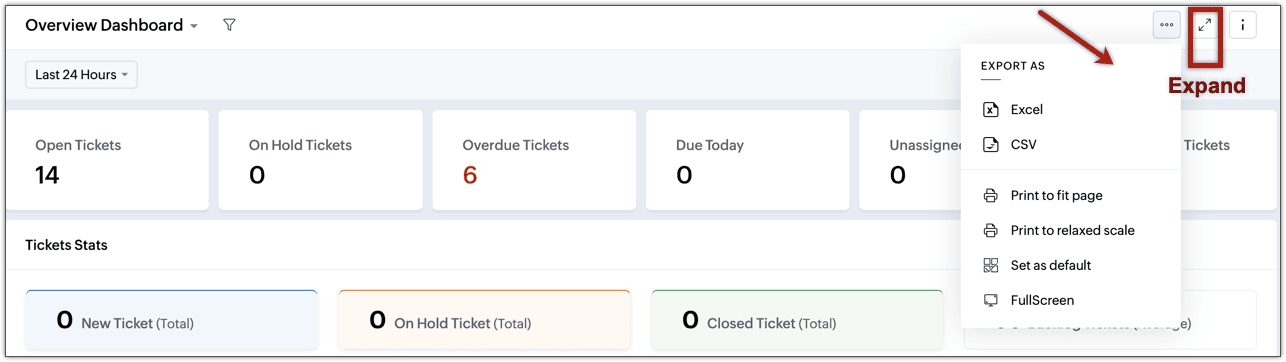Open the info (i) button
This screenshot has width=1286, height=362.
coord(1243,25)
